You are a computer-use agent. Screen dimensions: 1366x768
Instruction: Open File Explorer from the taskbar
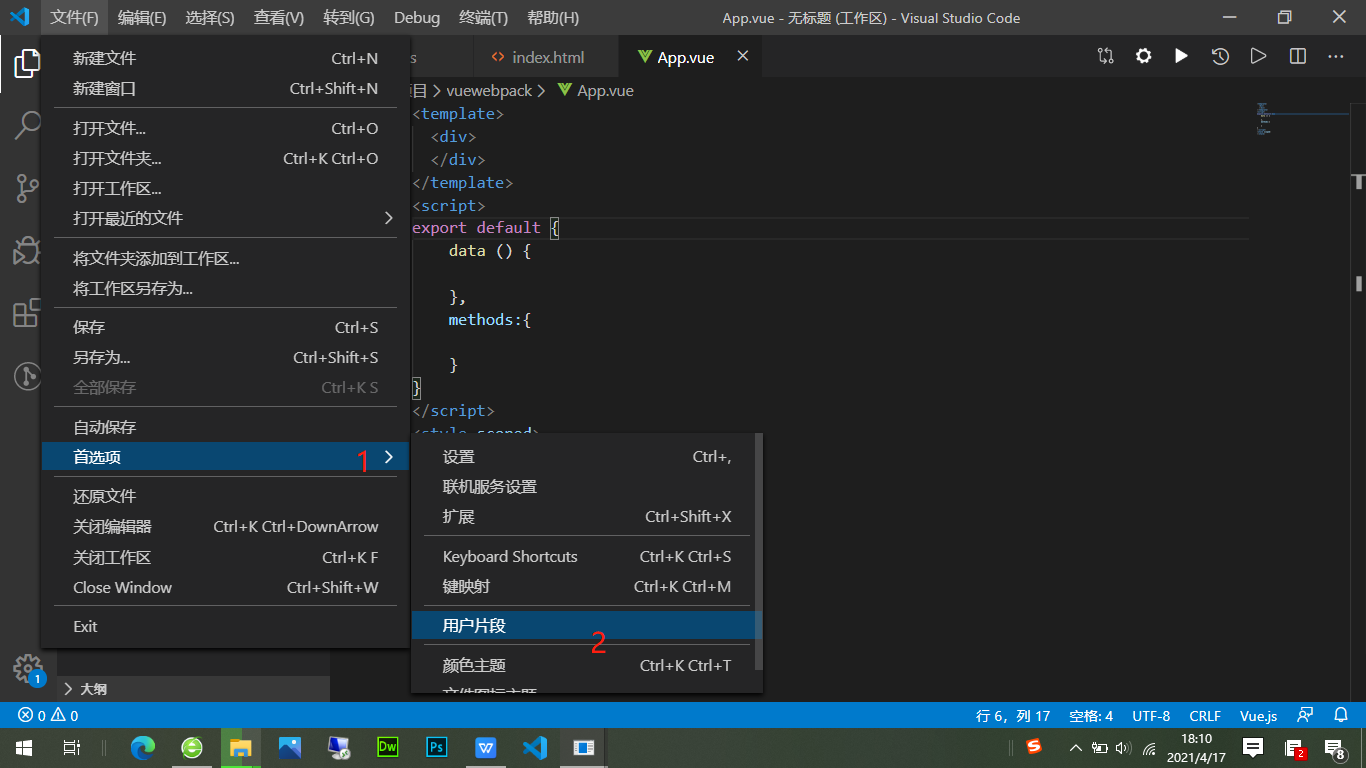point(241,747)
